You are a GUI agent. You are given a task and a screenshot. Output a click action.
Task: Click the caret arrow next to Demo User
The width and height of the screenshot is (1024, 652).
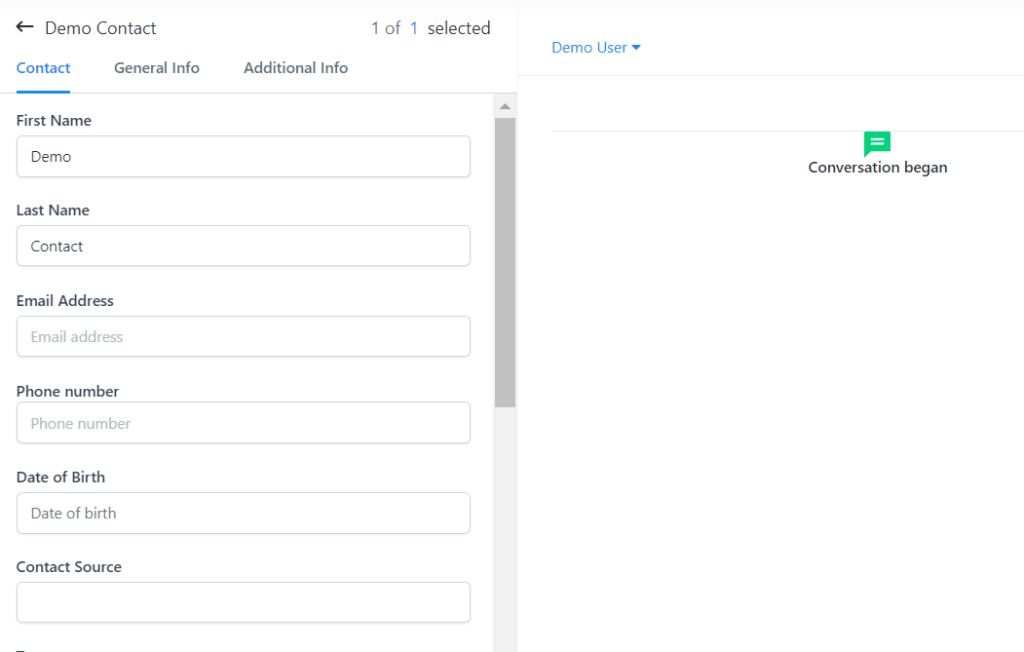[636, 48]
